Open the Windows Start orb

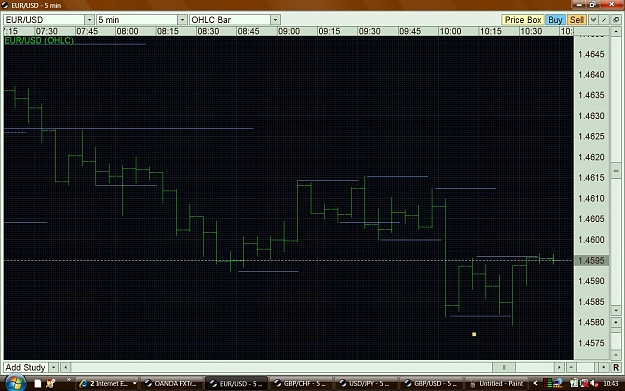pyautogui.click(x=15, y=383)
